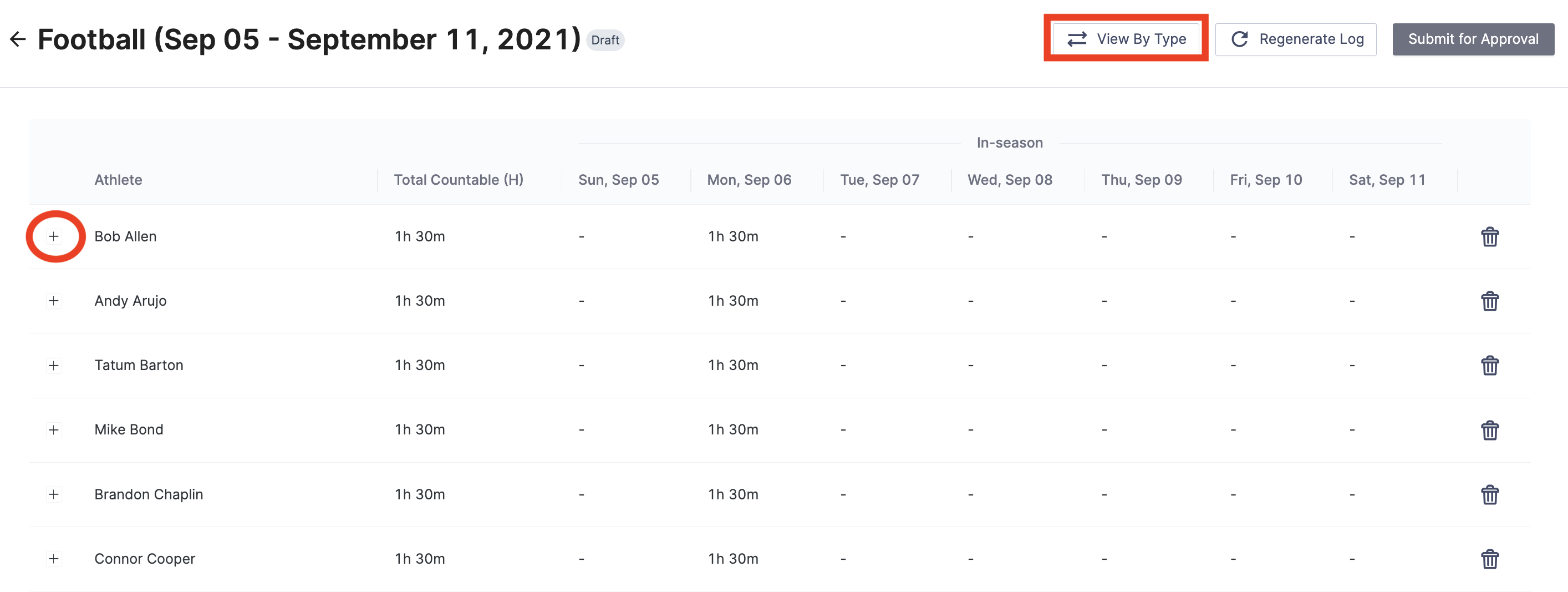Delete Brandon Chaplin's log row
Viewport: 1568px width, 592px height.
(1490, 494)
